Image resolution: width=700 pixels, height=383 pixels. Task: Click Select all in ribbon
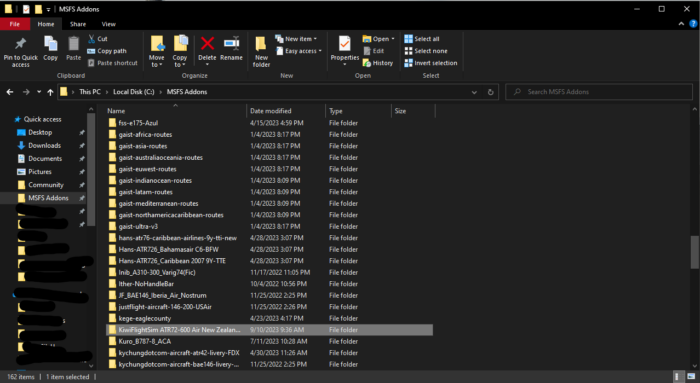[x=422, y=39]
